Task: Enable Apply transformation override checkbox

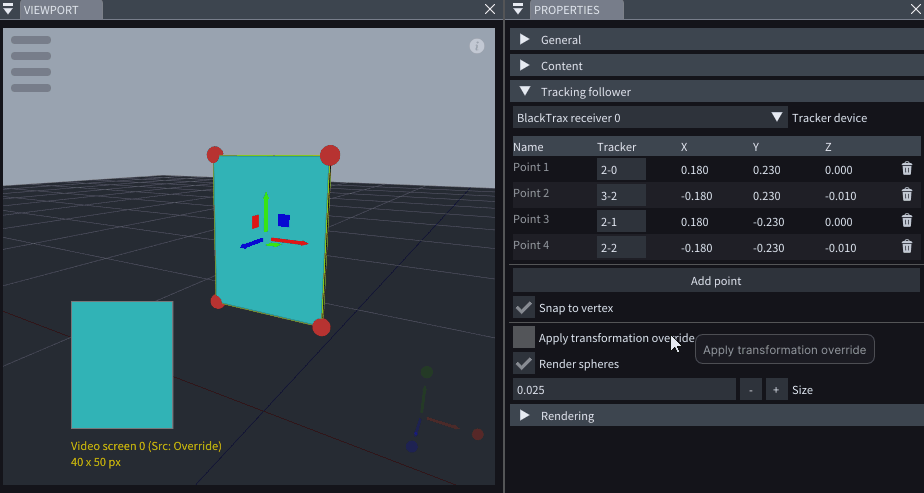Action: pos(524,337)
